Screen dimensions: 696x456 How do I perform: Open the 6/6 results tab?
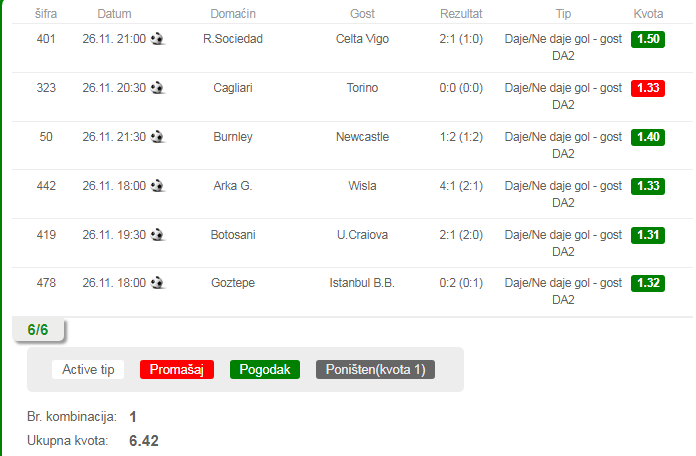tap(38, 330)
